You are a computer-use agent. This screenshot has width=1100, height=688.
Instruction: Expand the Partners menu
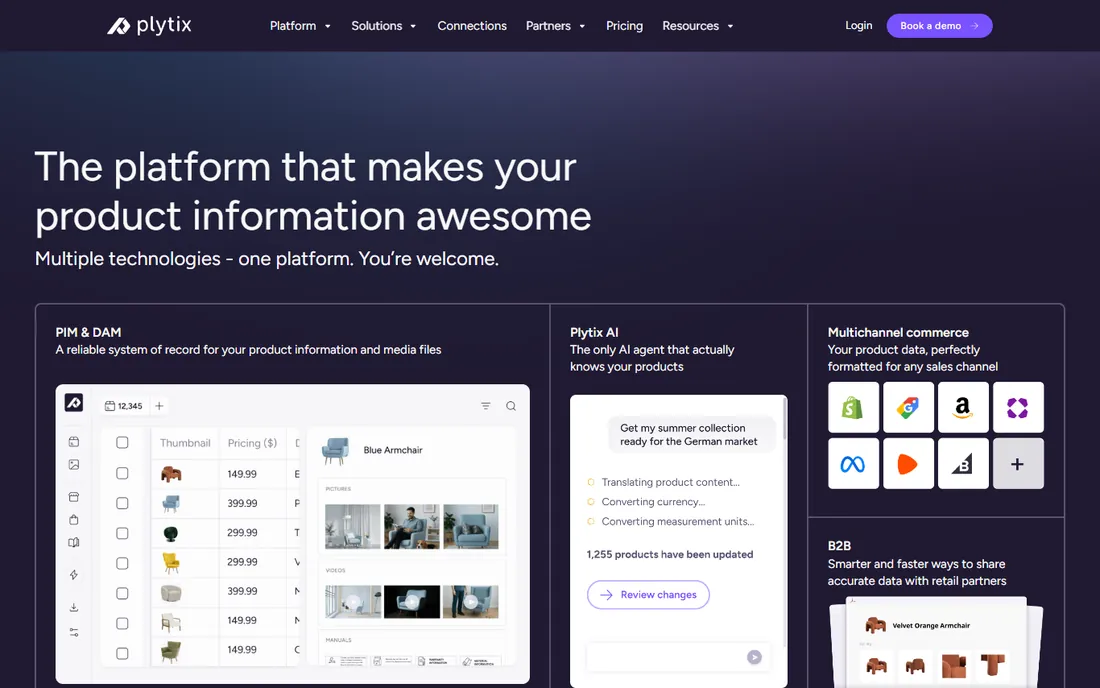tap(556, 26)
